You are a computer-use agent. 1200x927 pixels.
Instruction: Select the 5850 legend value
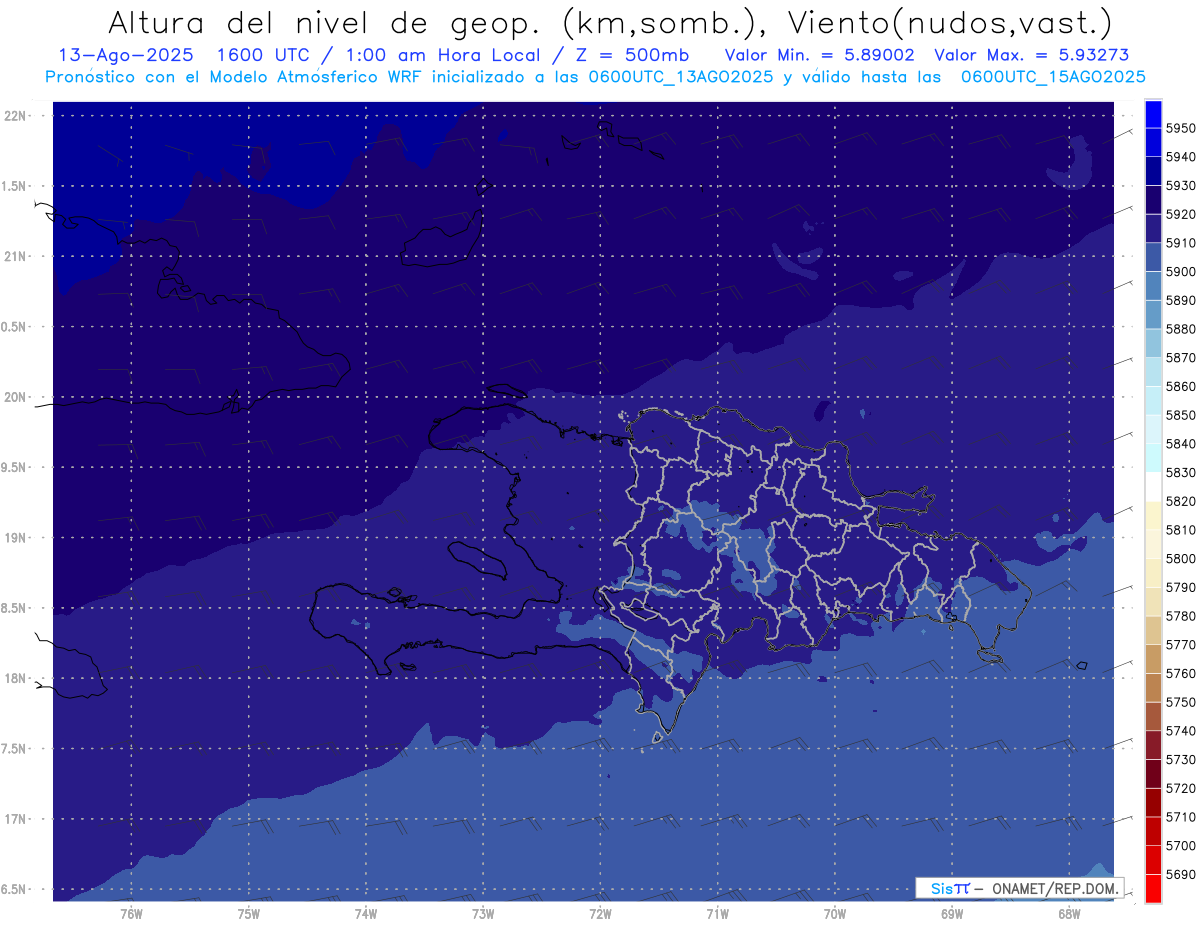pyautogui.click(x=1181, y=415)
